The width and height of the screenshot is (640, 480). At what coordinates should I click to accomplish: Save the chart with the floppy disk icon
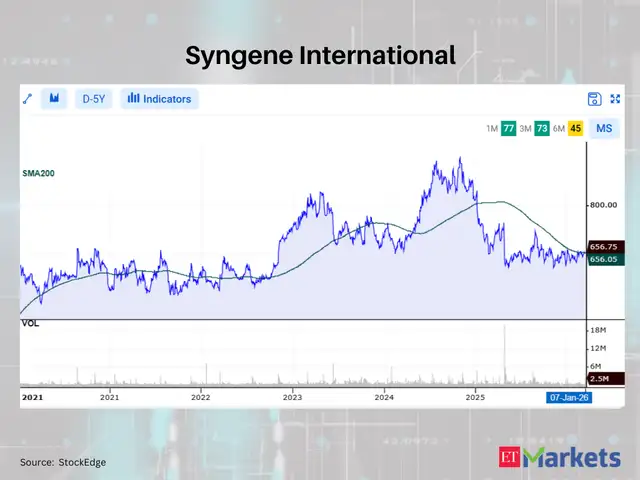(594, 98)
